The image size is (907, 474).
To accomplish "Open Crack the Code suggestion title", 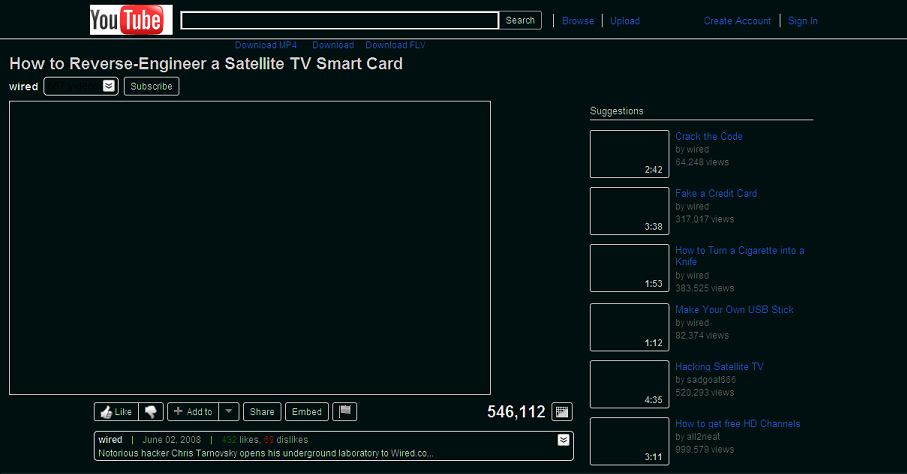I will pos(709,137).
